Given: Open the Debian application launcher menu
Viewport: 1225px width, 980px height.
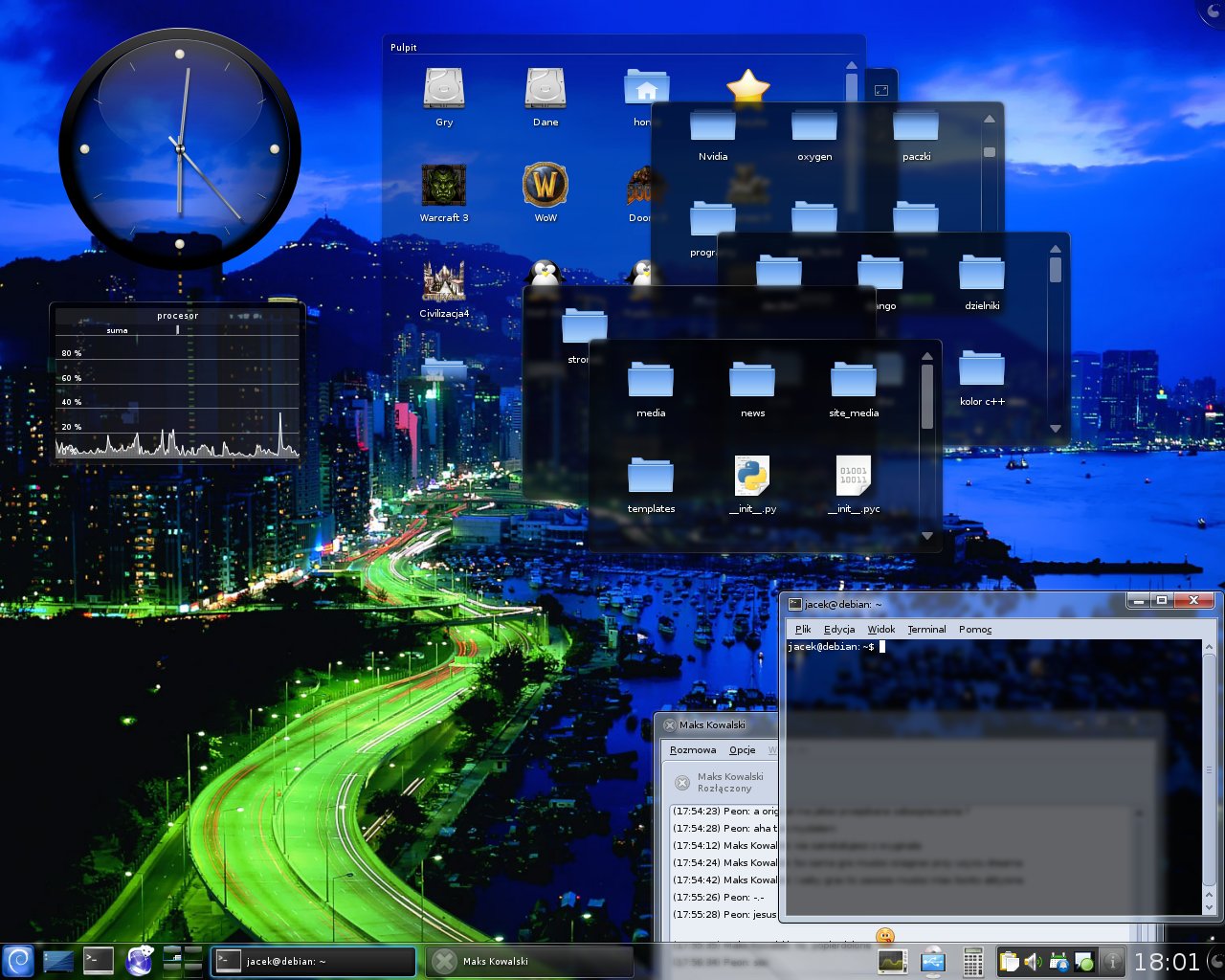Looking at the screenshot, I should point(17,961).
